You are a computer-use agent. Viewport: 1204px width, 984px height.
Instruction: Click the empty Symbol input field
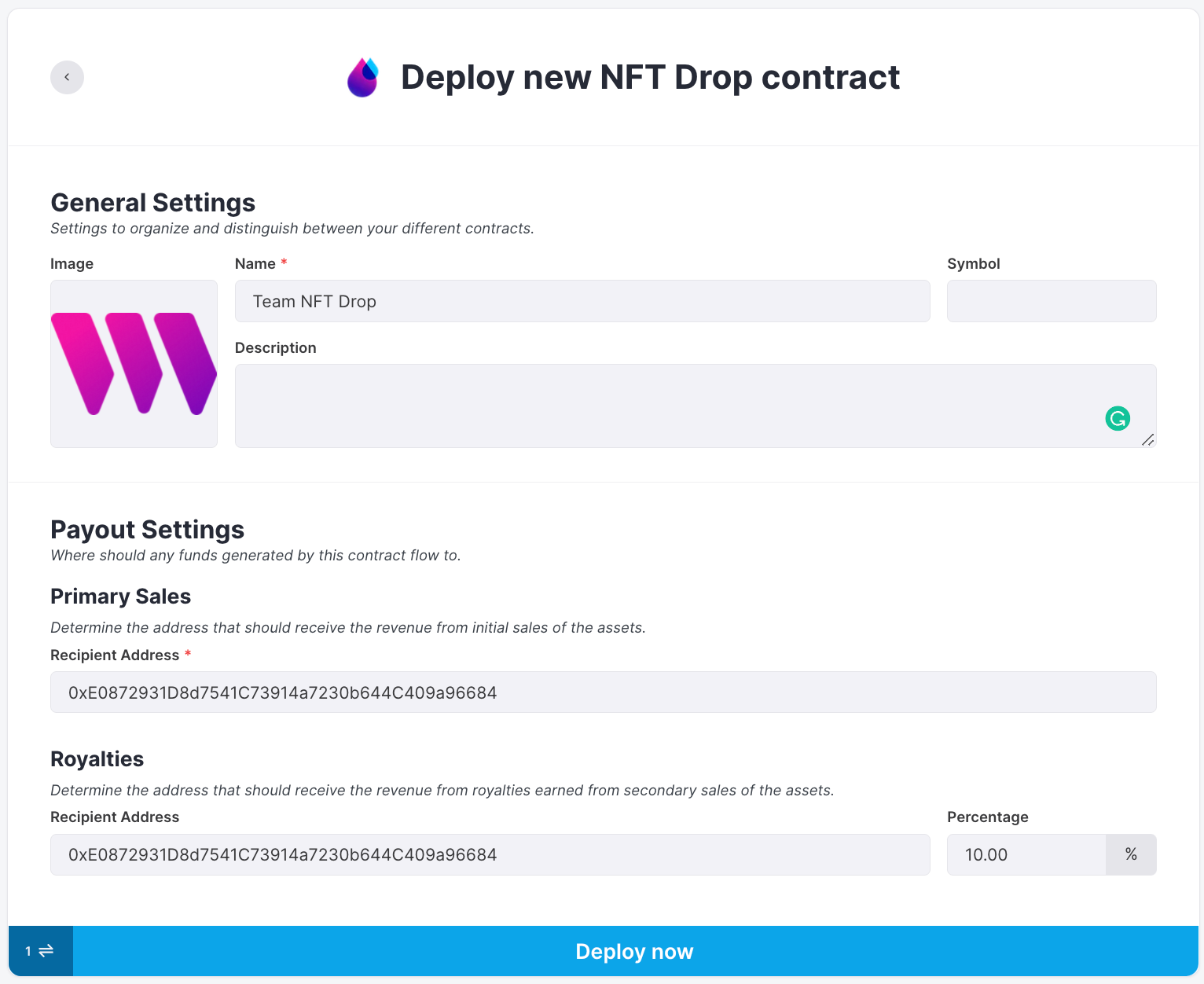tap(1051, 301)
